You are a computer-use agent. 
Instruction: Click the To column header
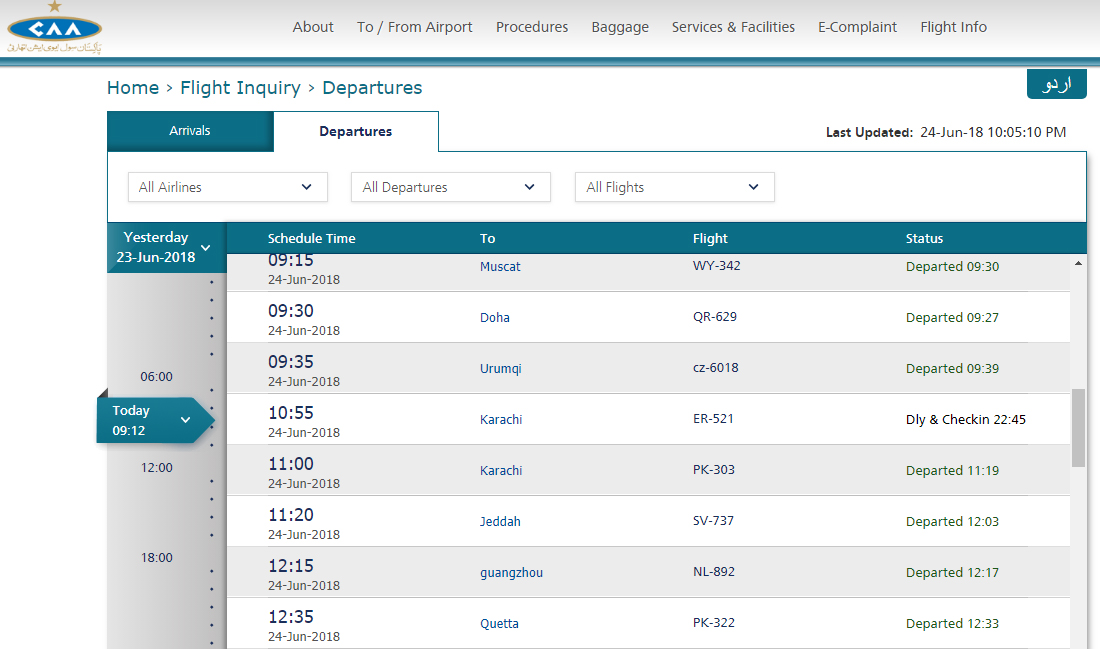488,239
